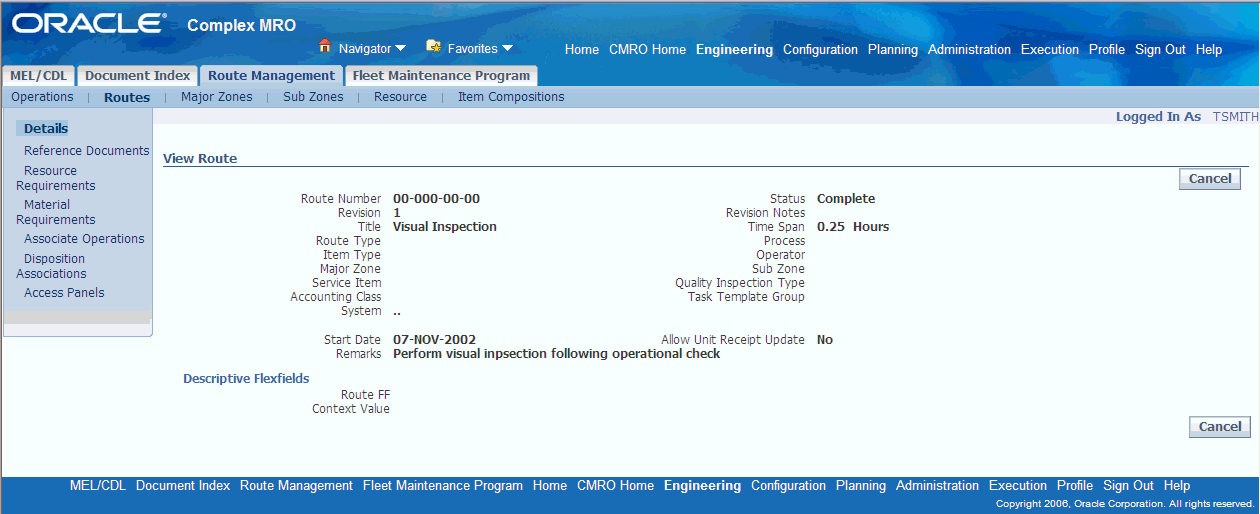Open Disposition Associations side link
Image resolution: width=1260 pixels, height=514 pixels.
tap(52, 266)
